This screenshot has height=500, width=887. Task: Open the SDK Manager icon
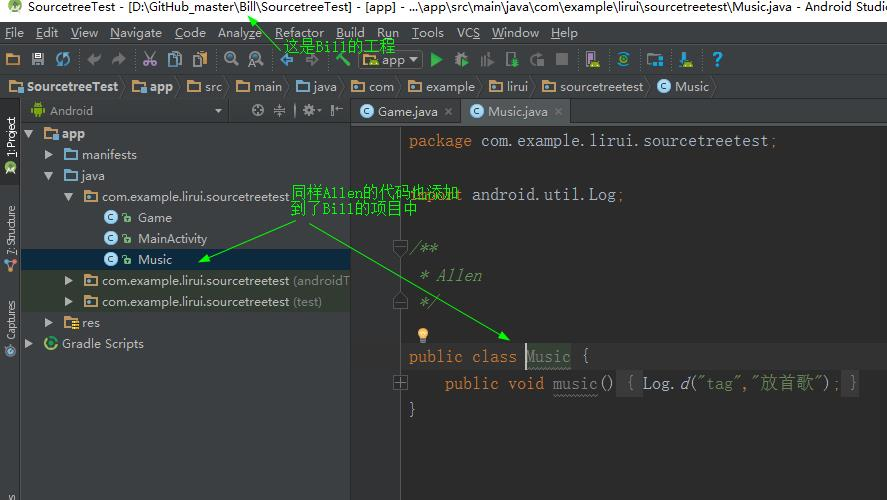point(686,59)
